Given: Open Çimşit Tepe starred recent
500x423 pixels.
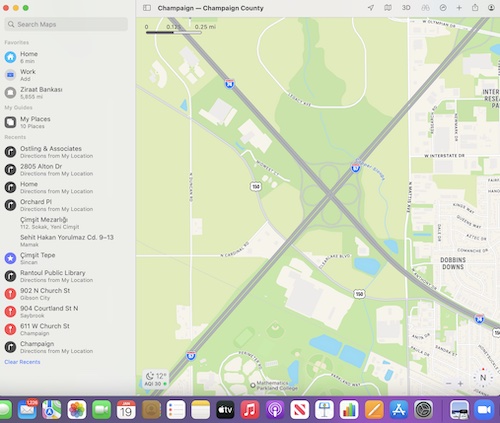Looking at the screenshot, I should tap(67, 258).
